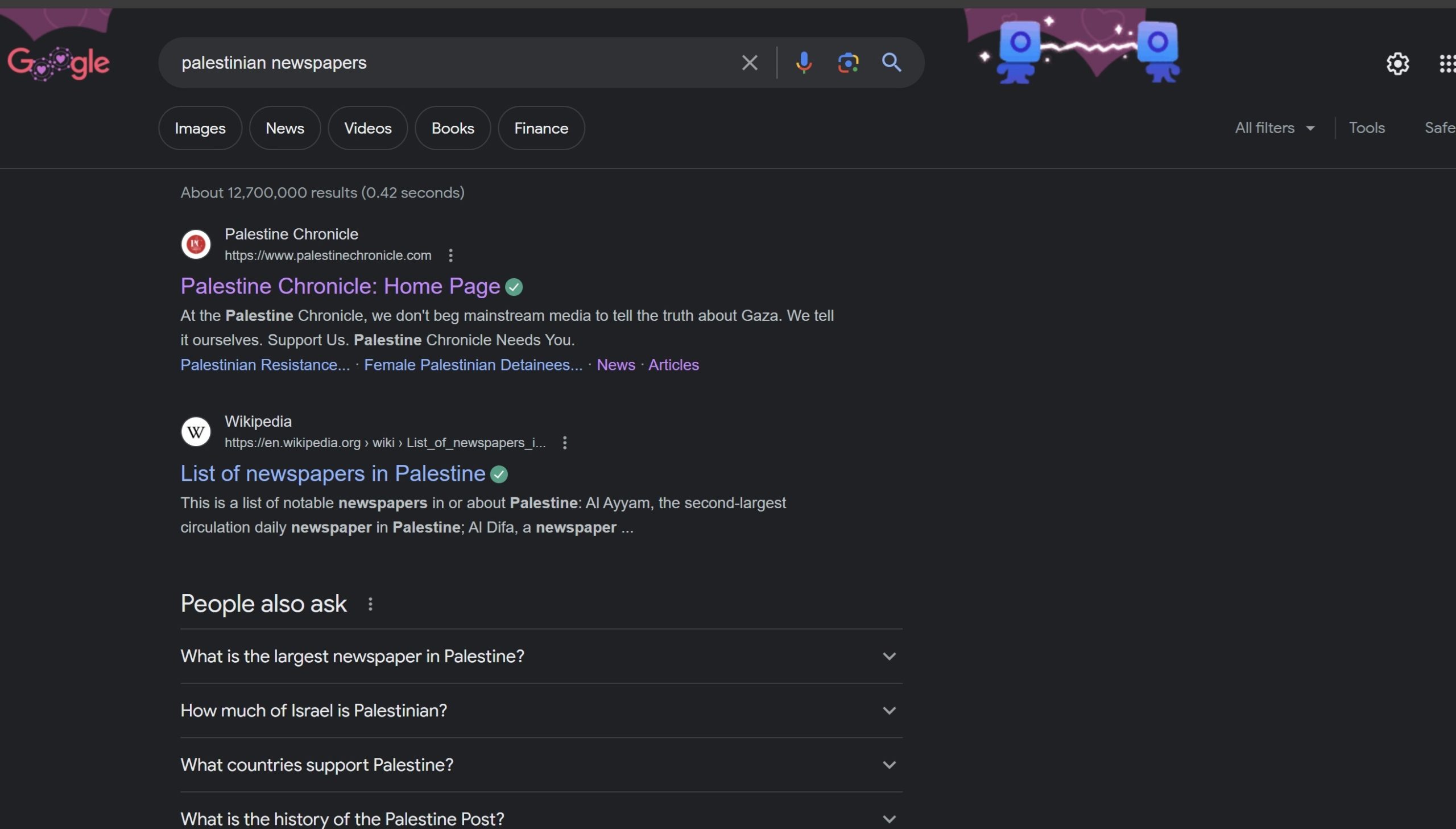This screenshot has height=829, width=1456.
Task: Click the Google Valentine's logo
Action: 59,63
